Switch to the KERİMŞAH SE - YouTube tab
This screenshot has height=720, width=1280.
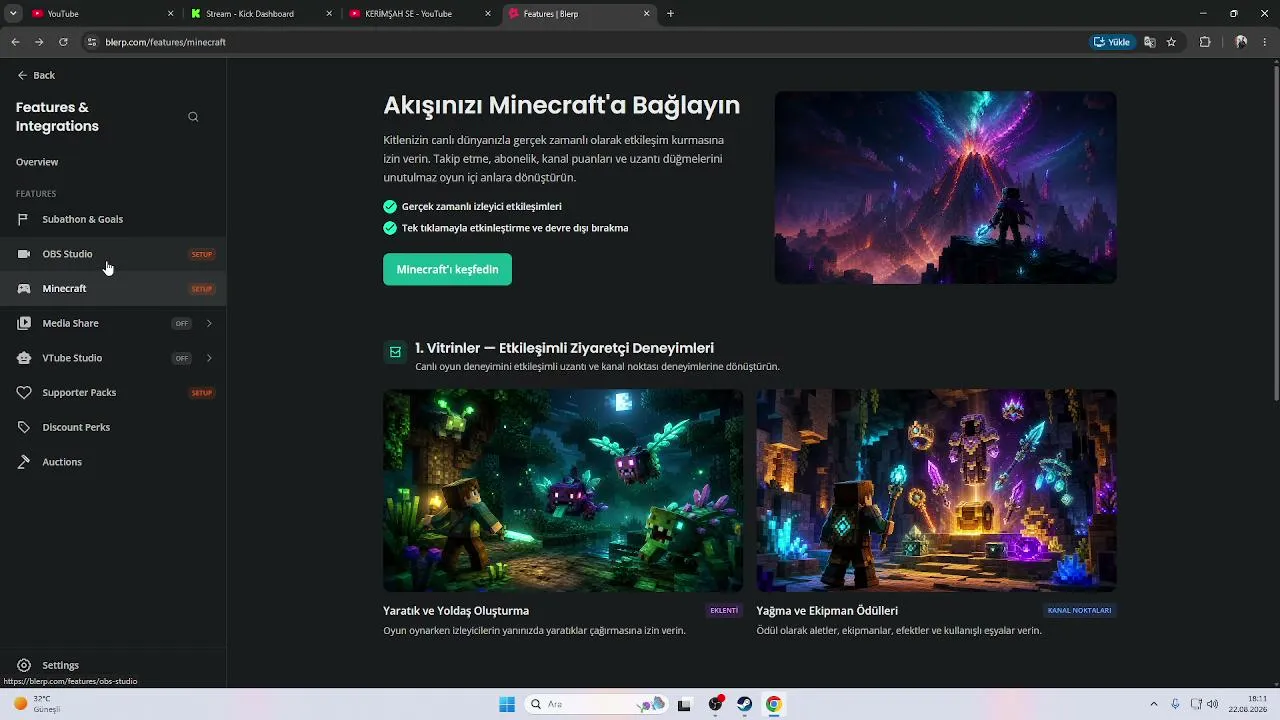[x=420, y=14]
